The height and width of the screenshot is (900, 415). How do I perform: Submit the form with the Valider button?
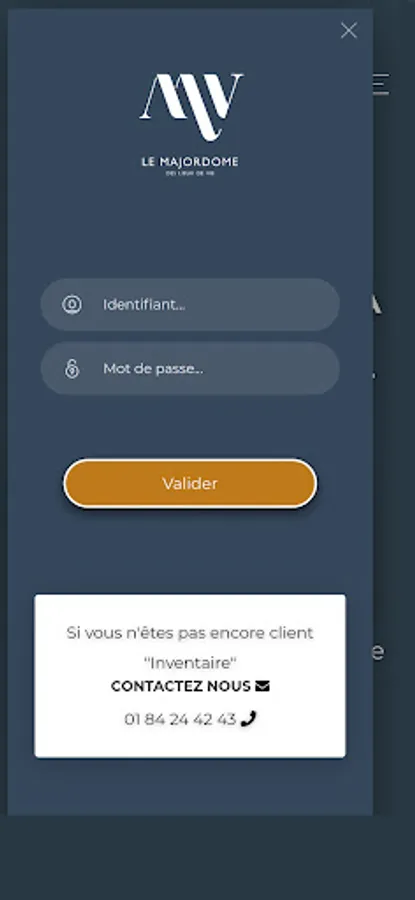(x=190, y=483)
